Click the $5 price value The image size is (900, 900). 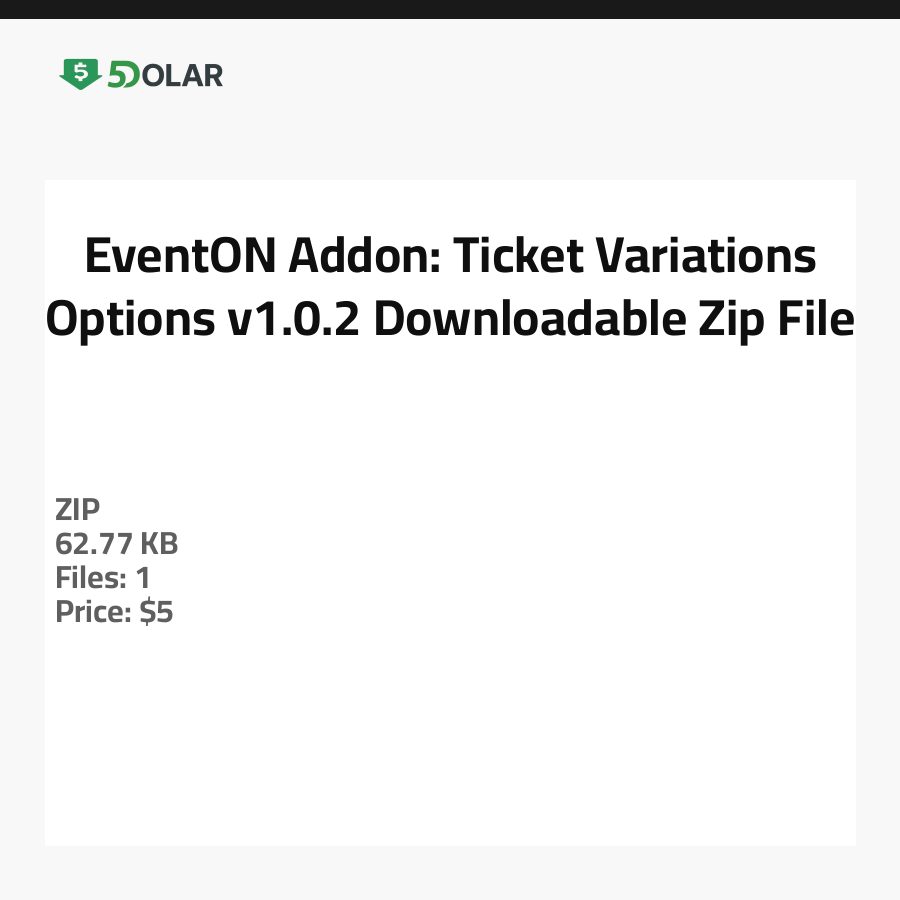157,612
